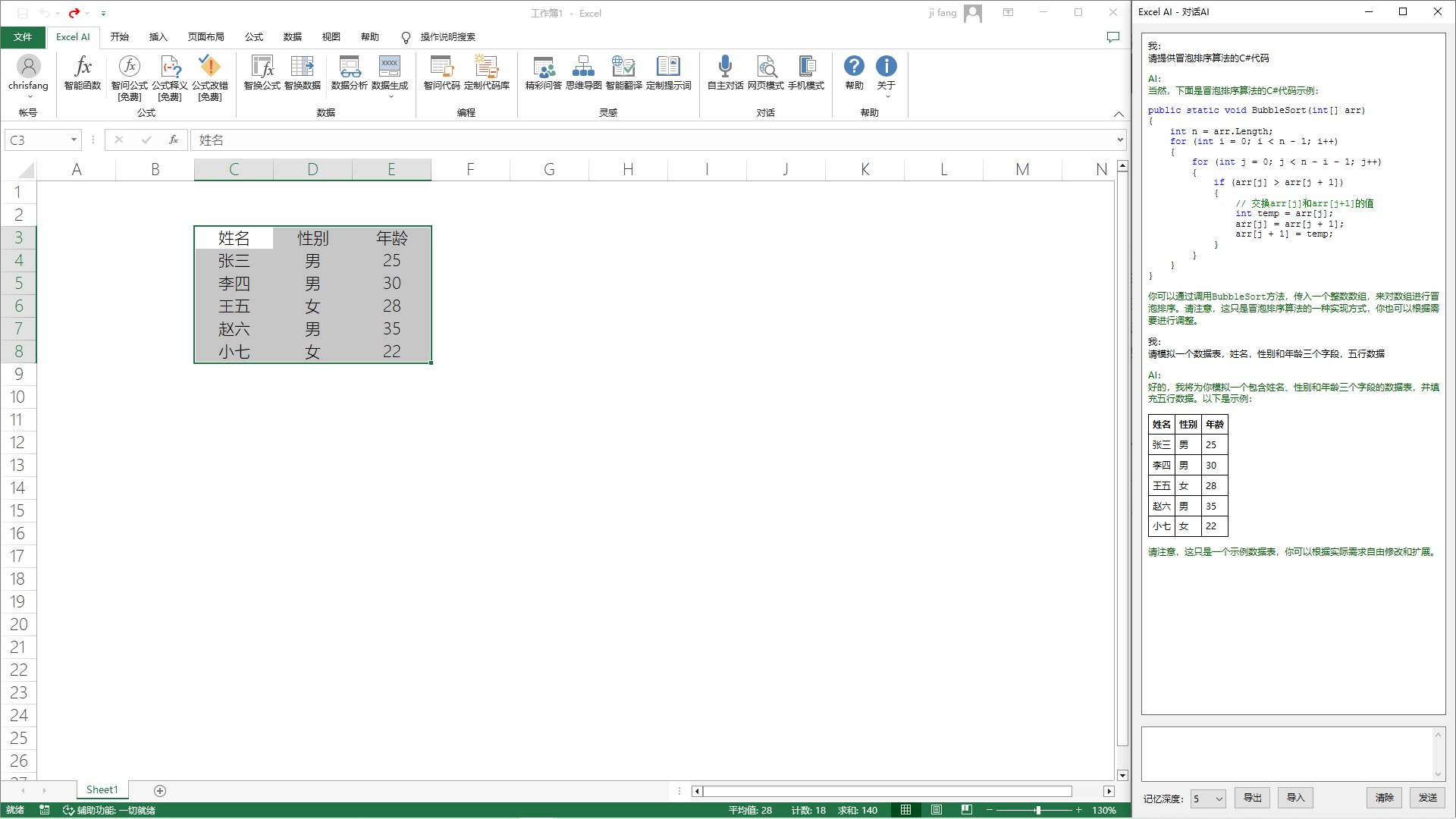Click the 数据分析 icon
This screenshot has width=1456, height=819.
[x=350, y=67]
